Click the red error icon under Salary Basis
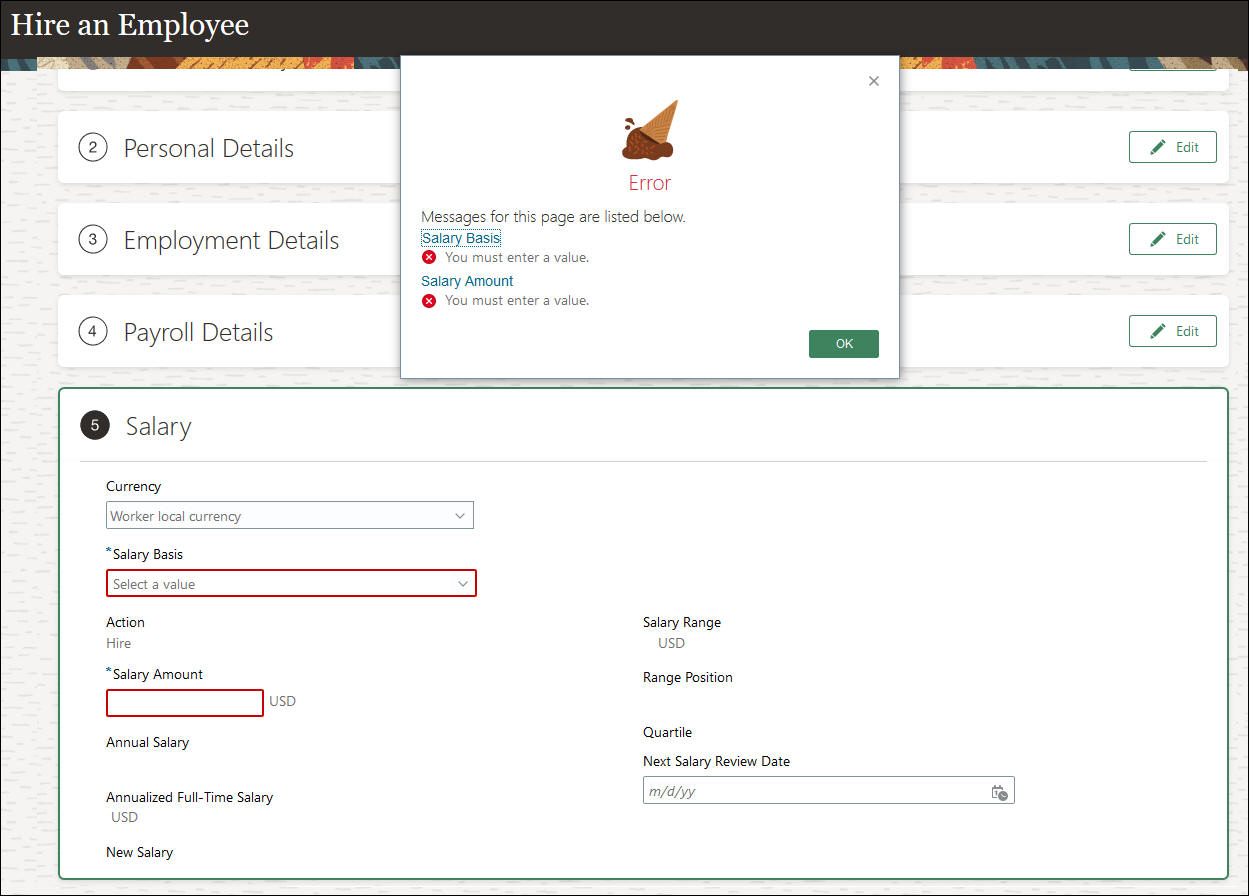The width and height of the screenshot is (1249, 896). pos(429,257)
